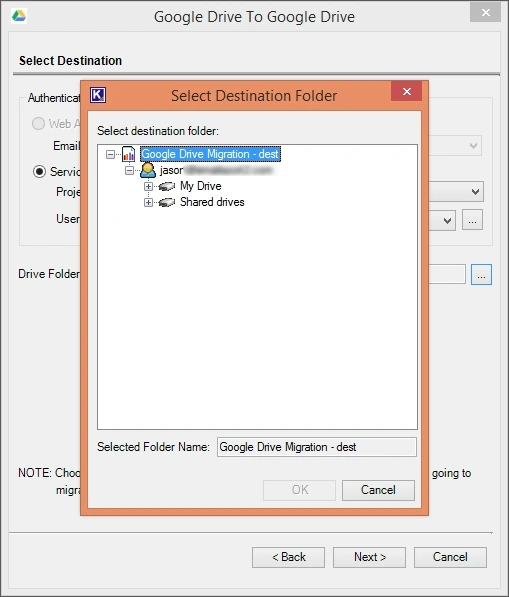Open the User dropdown in background window
This screenshot has height=597, width=509.
(x=447, y=220)
